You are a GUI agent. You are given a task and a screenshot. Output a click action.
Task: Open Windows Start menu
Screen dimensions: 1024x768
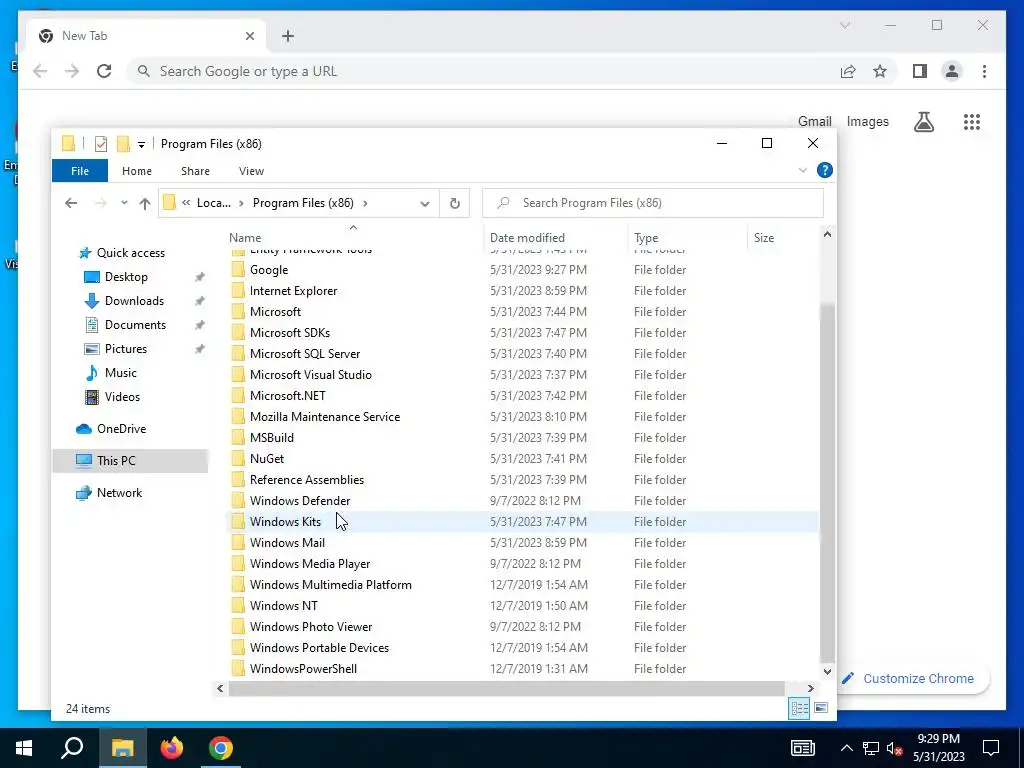[x=24, y=748]
